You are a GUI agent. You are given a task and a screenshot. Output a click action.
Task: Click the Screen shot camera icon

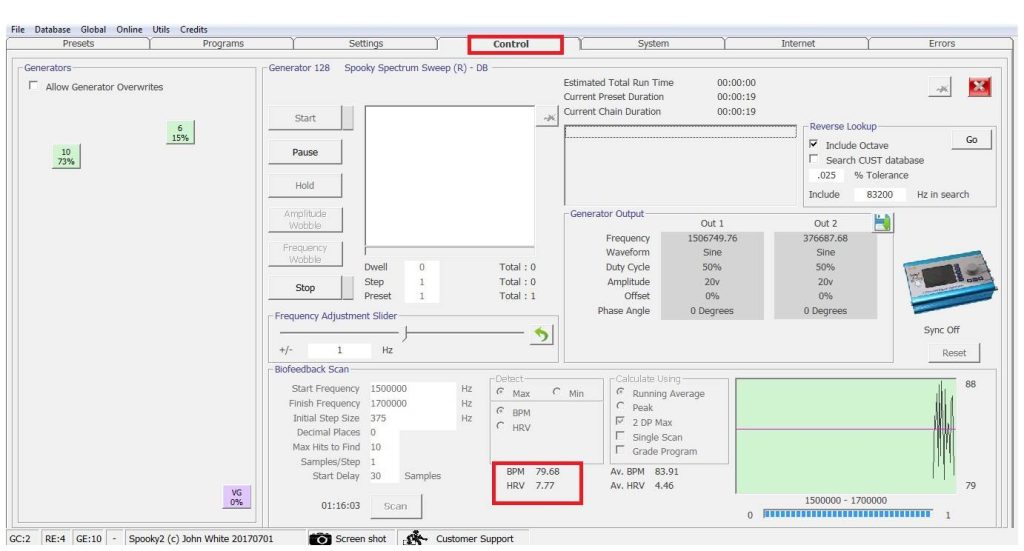320,539
